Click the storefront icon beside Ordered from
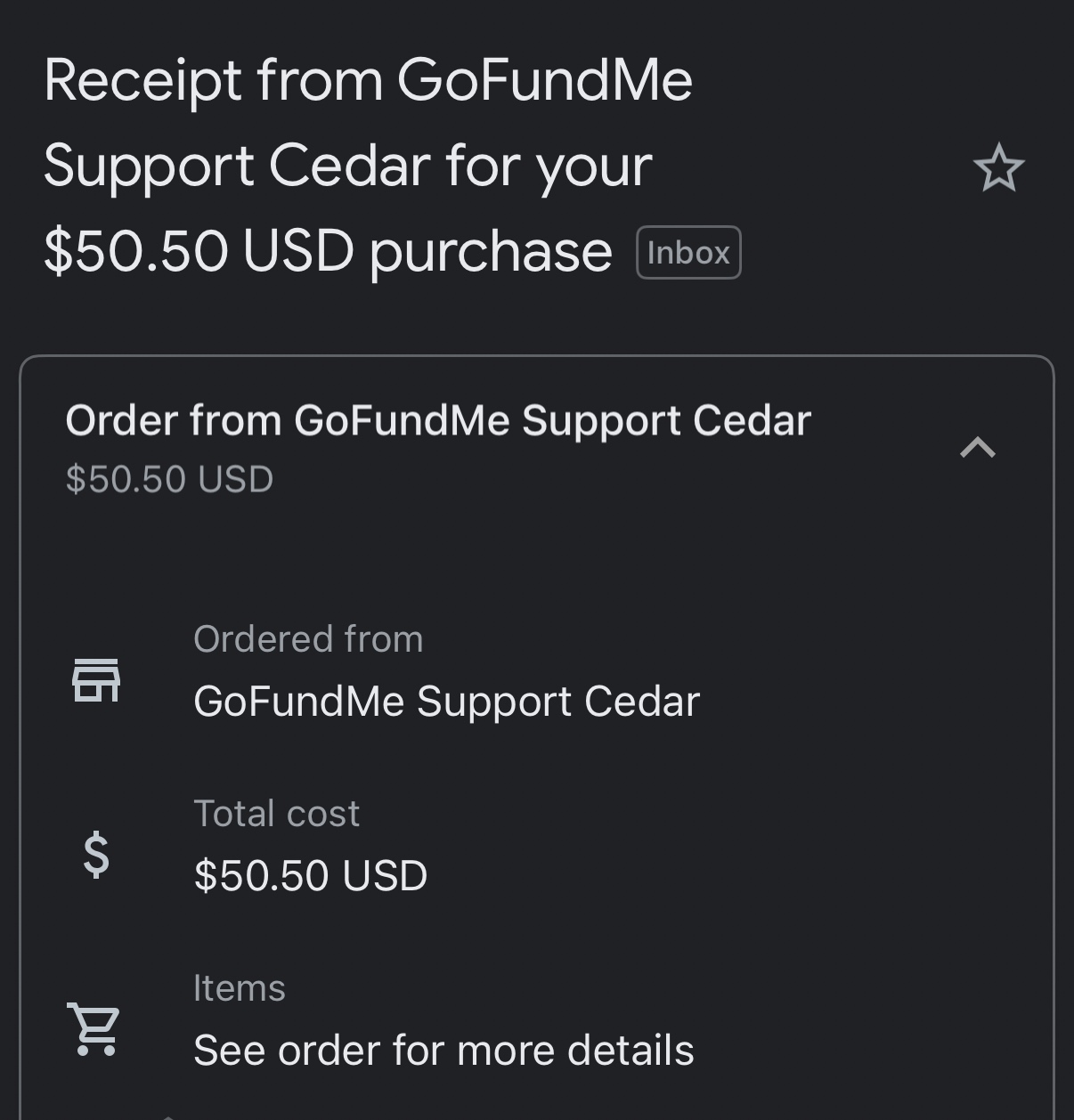 [96, 680]
